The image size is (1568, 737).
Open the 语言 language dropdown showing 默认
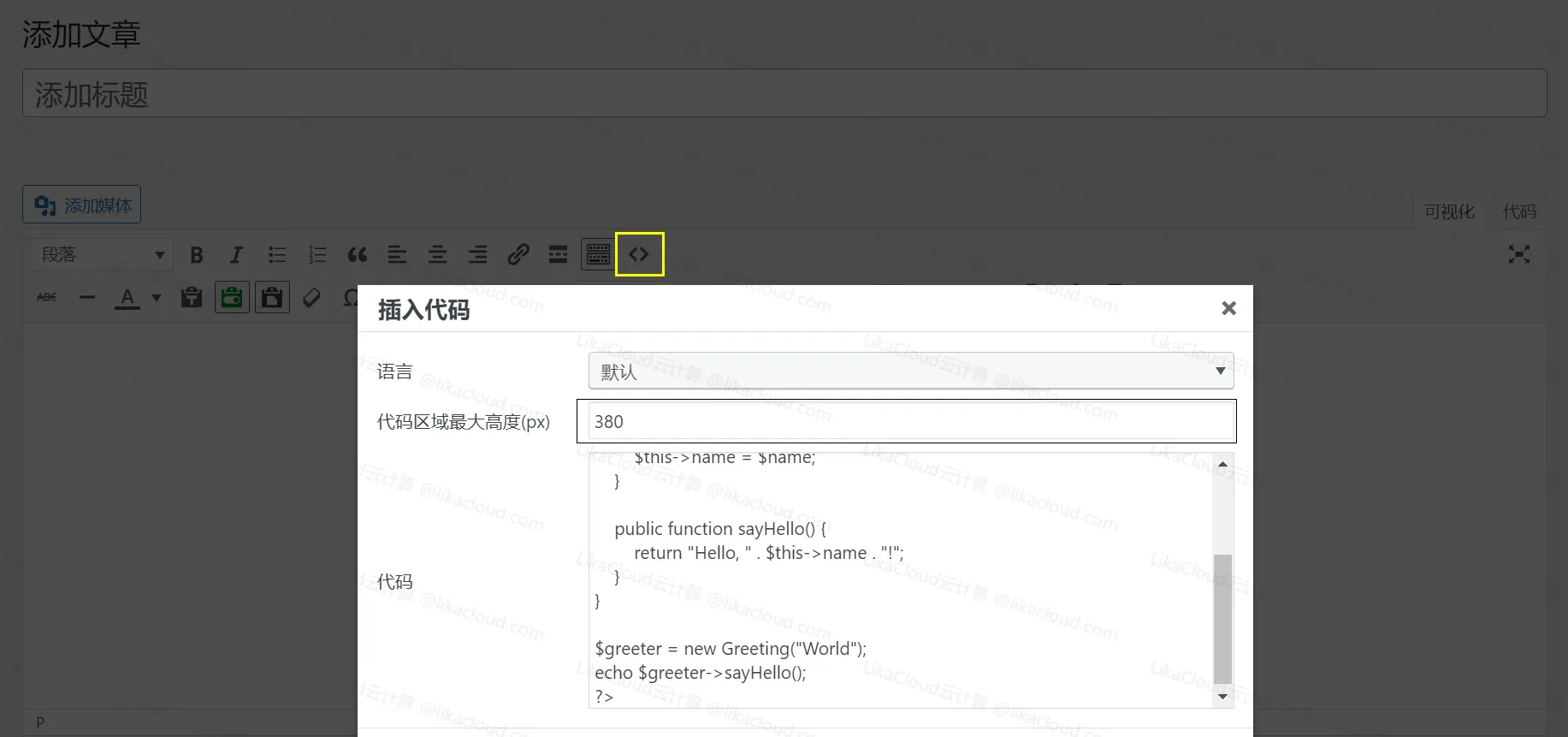tap(910, 371)
